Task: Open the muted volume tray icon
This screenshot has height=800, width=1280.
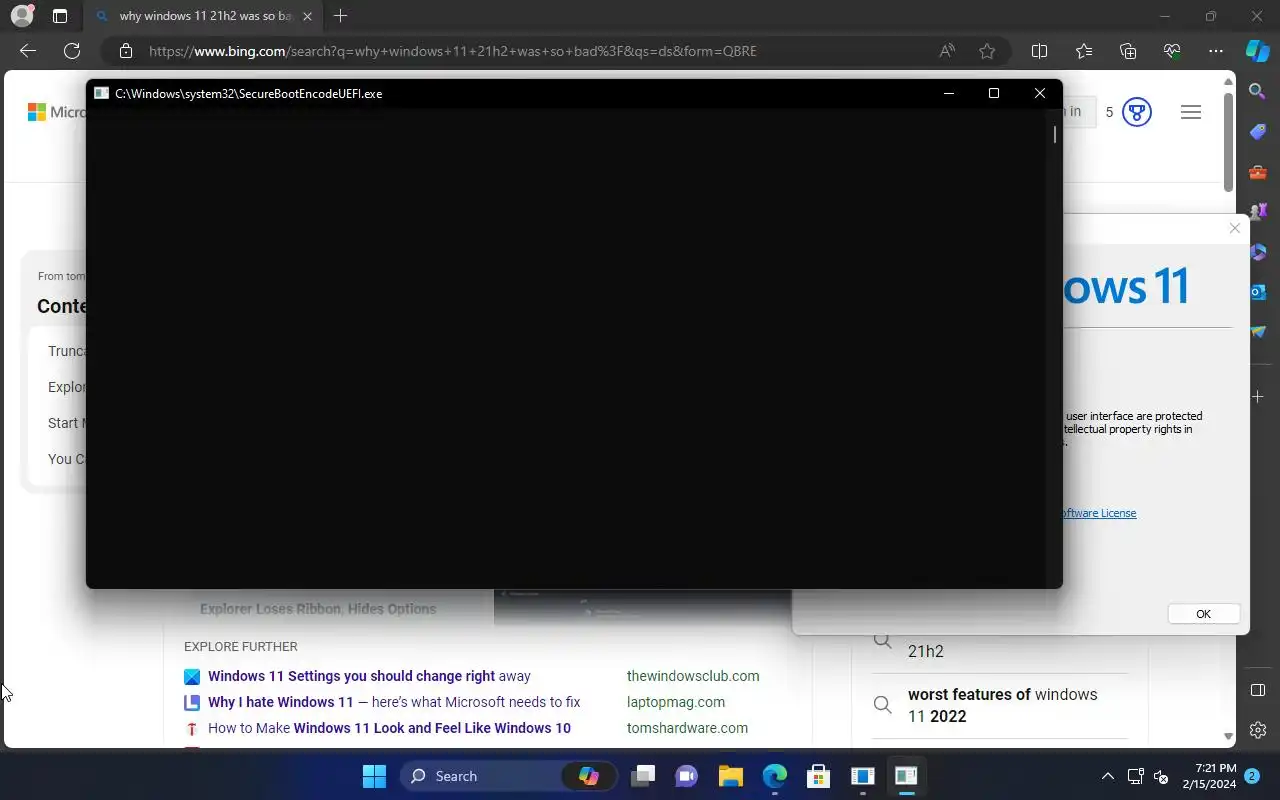Action: (x=1161, y=776)
